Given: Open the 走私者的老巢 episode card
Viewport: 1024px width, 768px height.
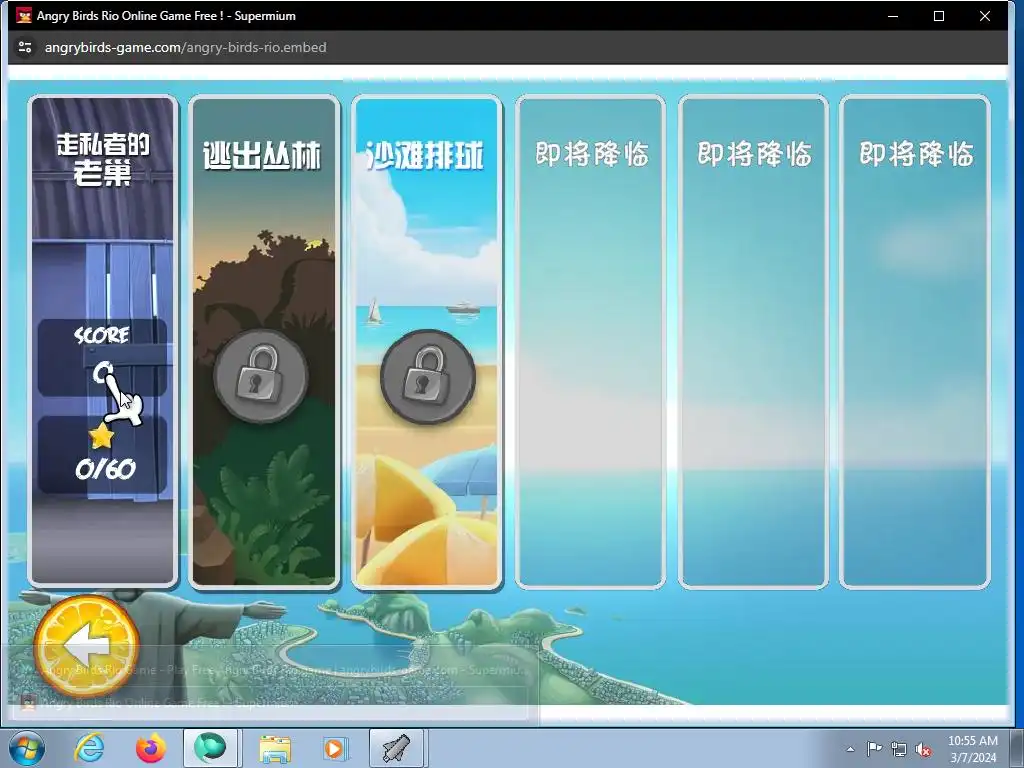Looking at the screenshot, I should click(103, 341).
